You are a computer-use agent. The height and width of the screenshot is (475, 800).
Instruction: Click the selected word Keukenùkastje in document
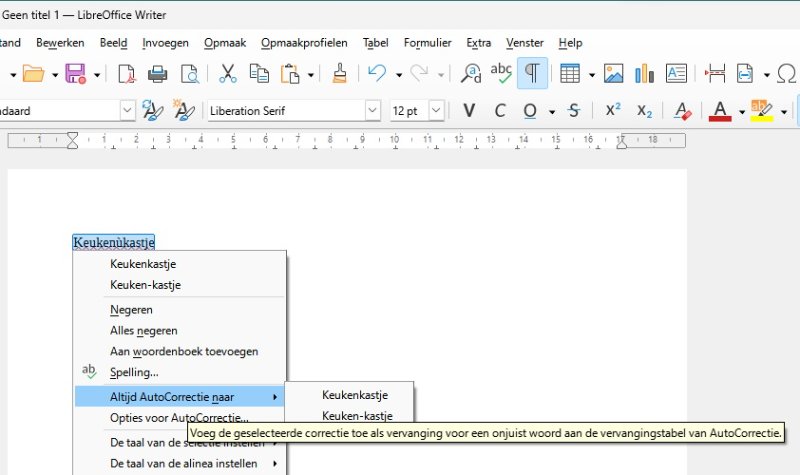113,242
